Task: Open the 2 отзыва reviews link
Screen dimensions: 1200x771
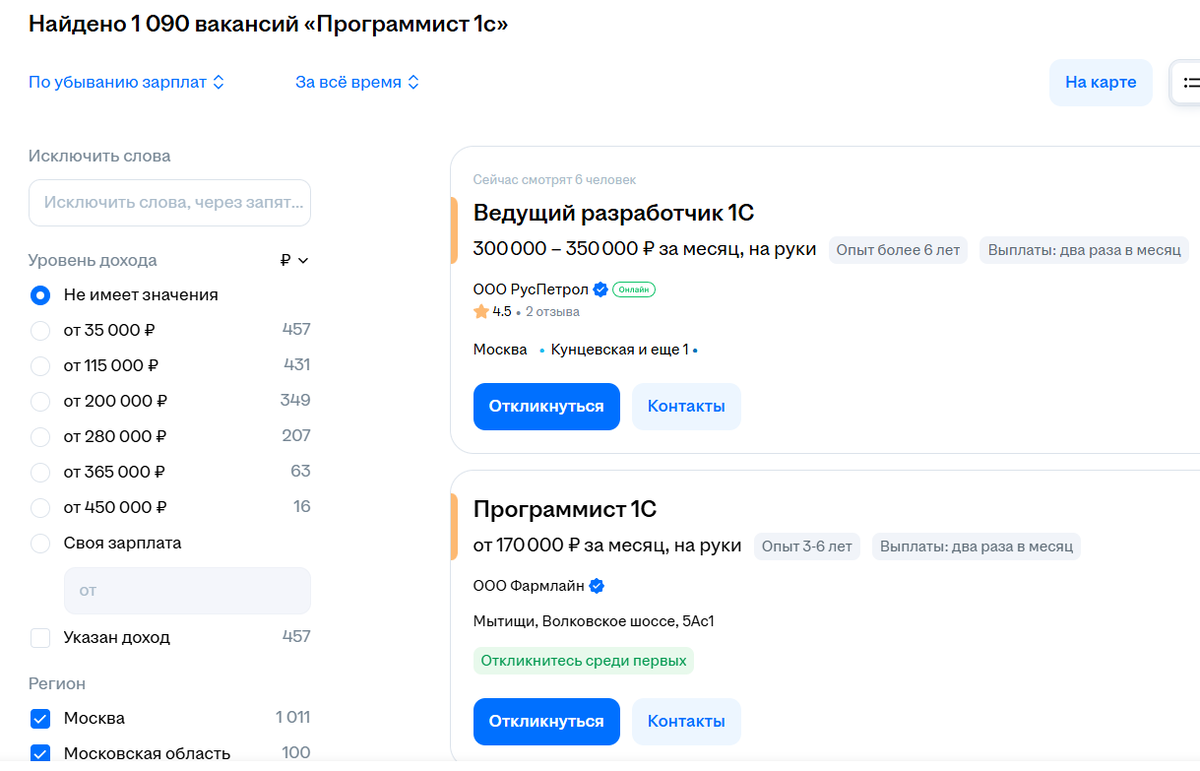Action: pyautogui.click(x=552, y=311)
